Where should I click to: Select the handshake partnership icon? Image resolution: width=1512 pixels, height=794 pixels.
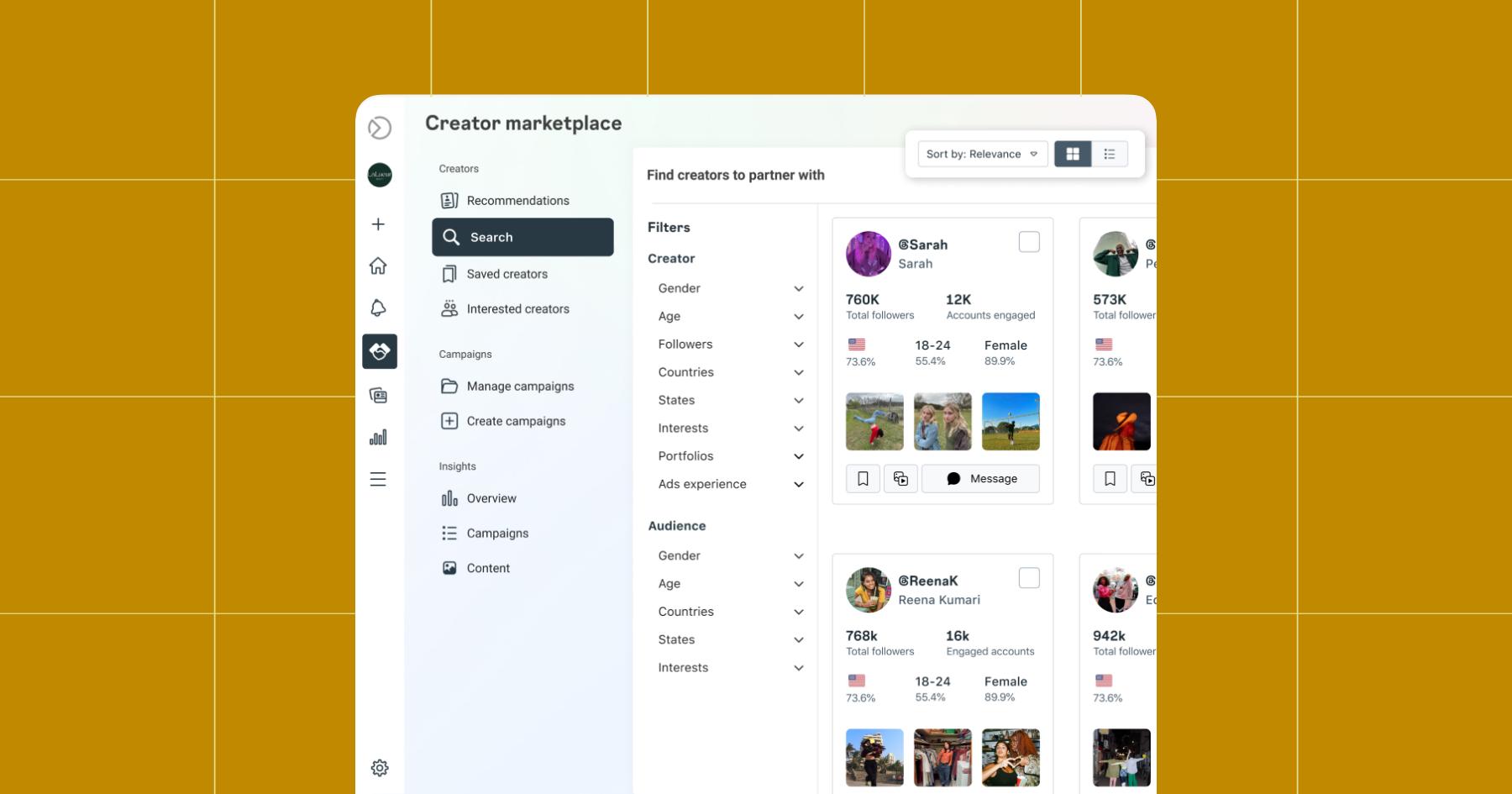coord(380,351)
